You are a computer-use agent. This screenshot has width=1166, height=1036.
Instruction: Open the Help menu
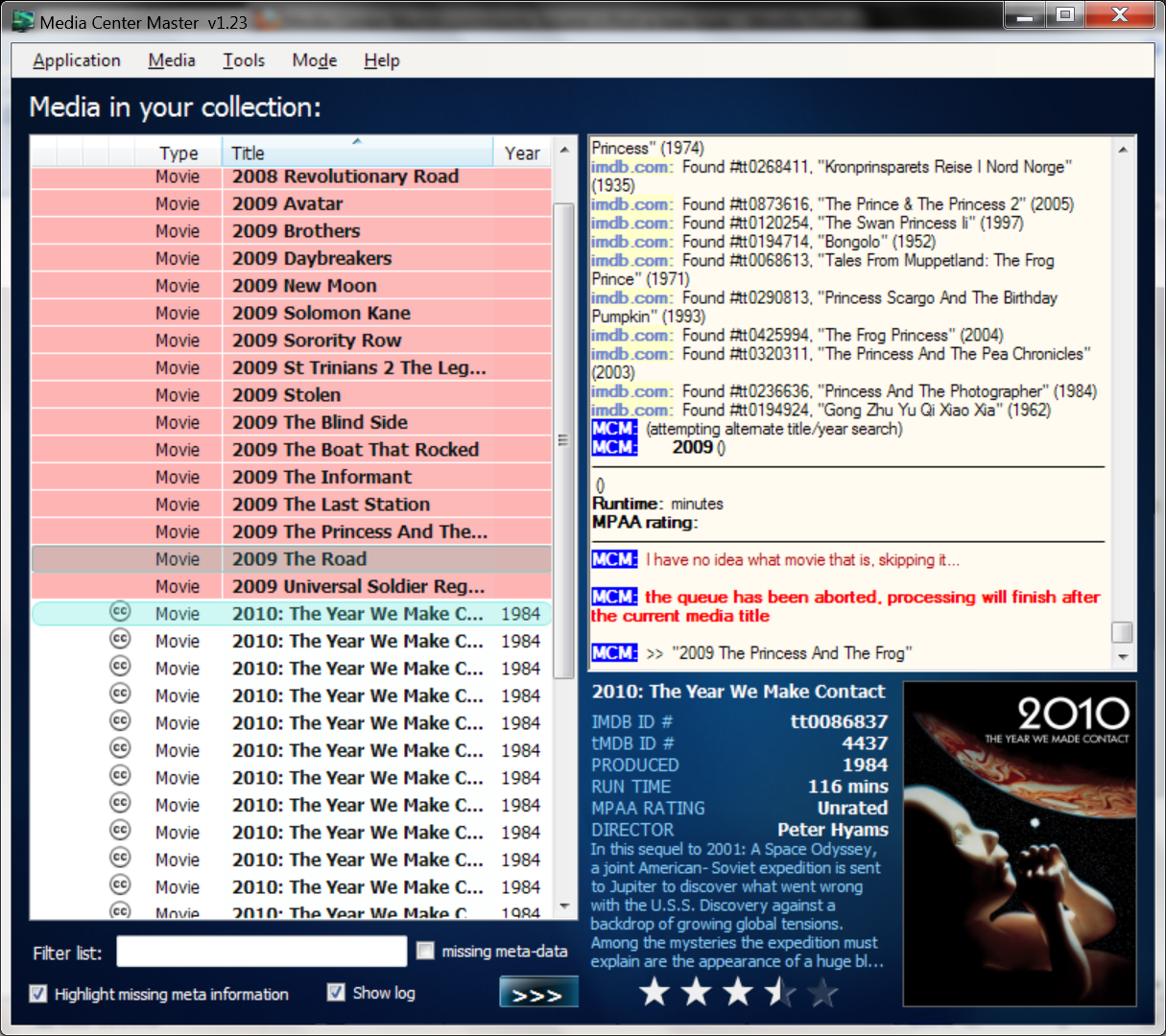[382, 60]
